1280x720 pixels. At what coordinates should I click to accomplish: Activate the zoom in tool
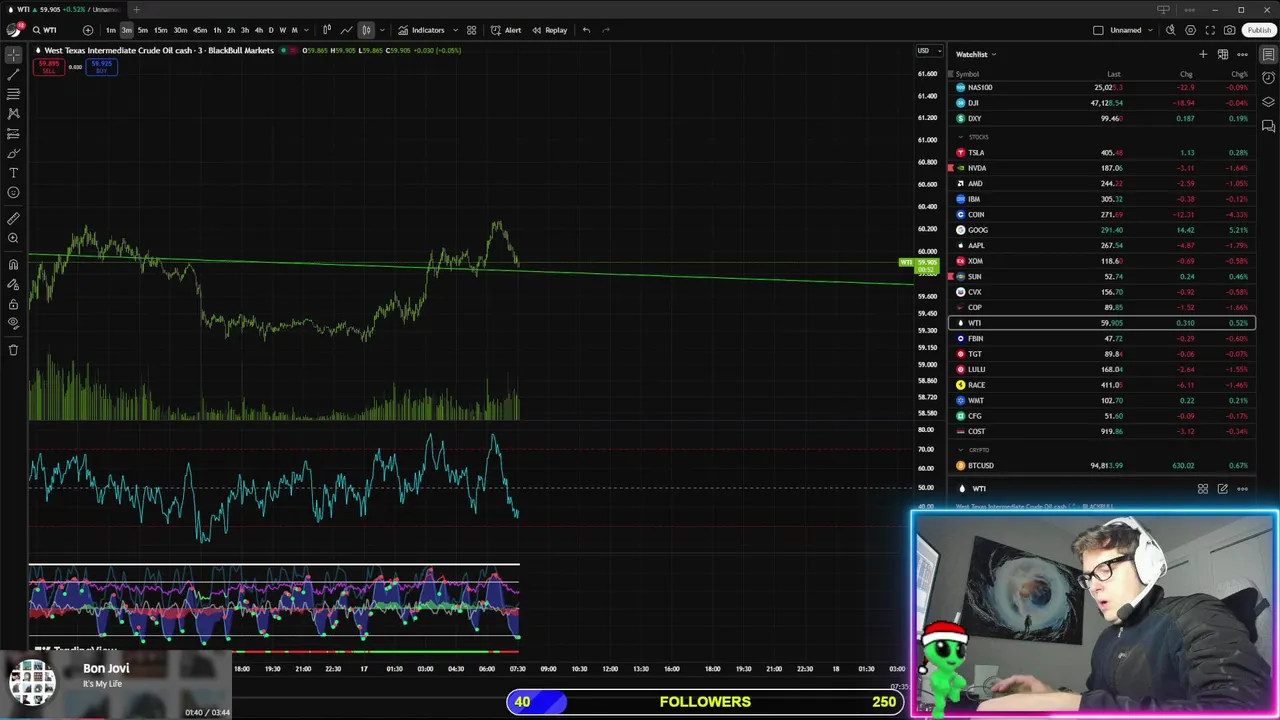click(x=13, y=238)
